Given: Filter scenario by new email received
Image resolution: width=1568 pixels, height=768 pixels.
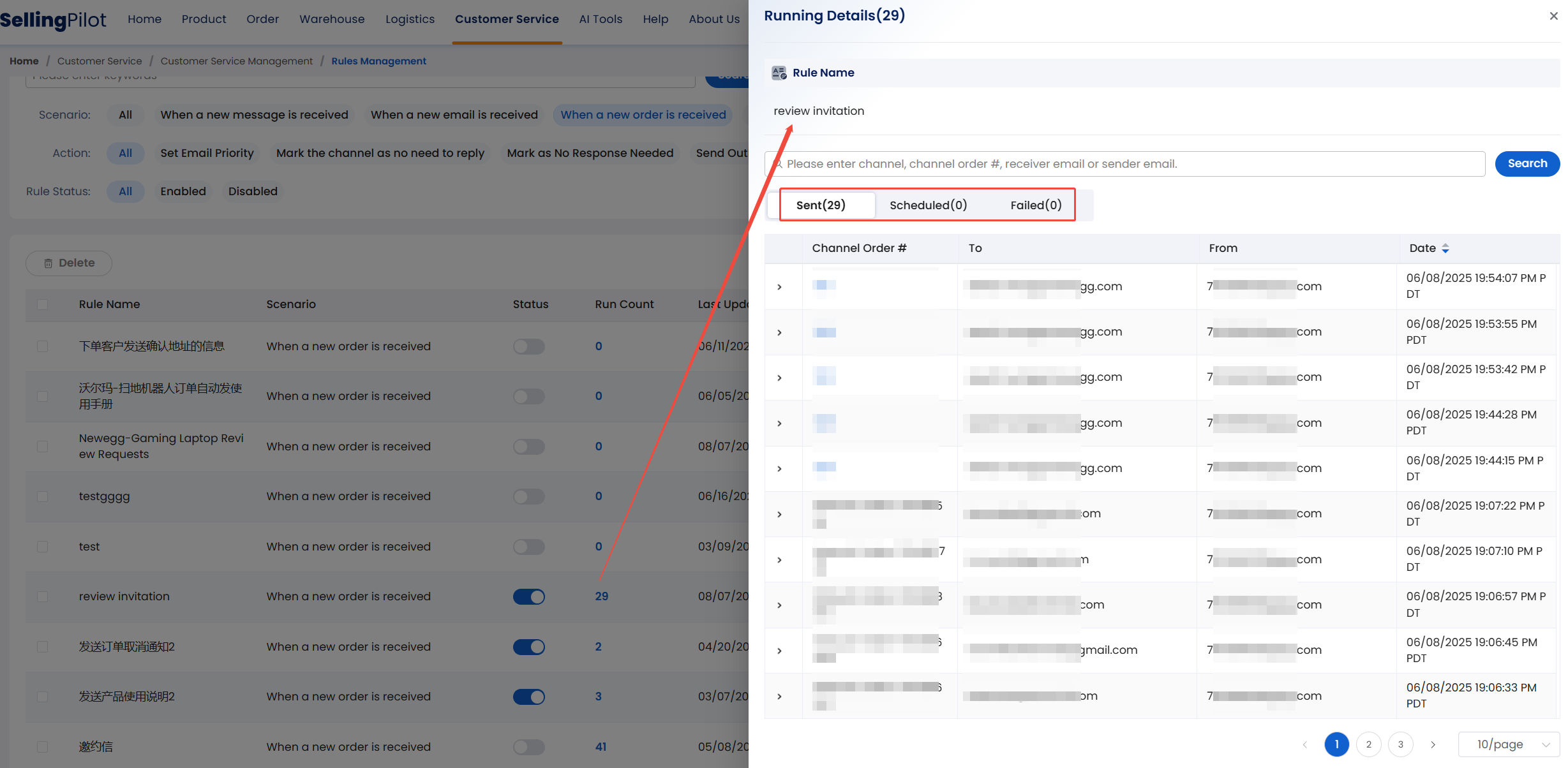Looking at the screenshot, I should tap(454, 115).
